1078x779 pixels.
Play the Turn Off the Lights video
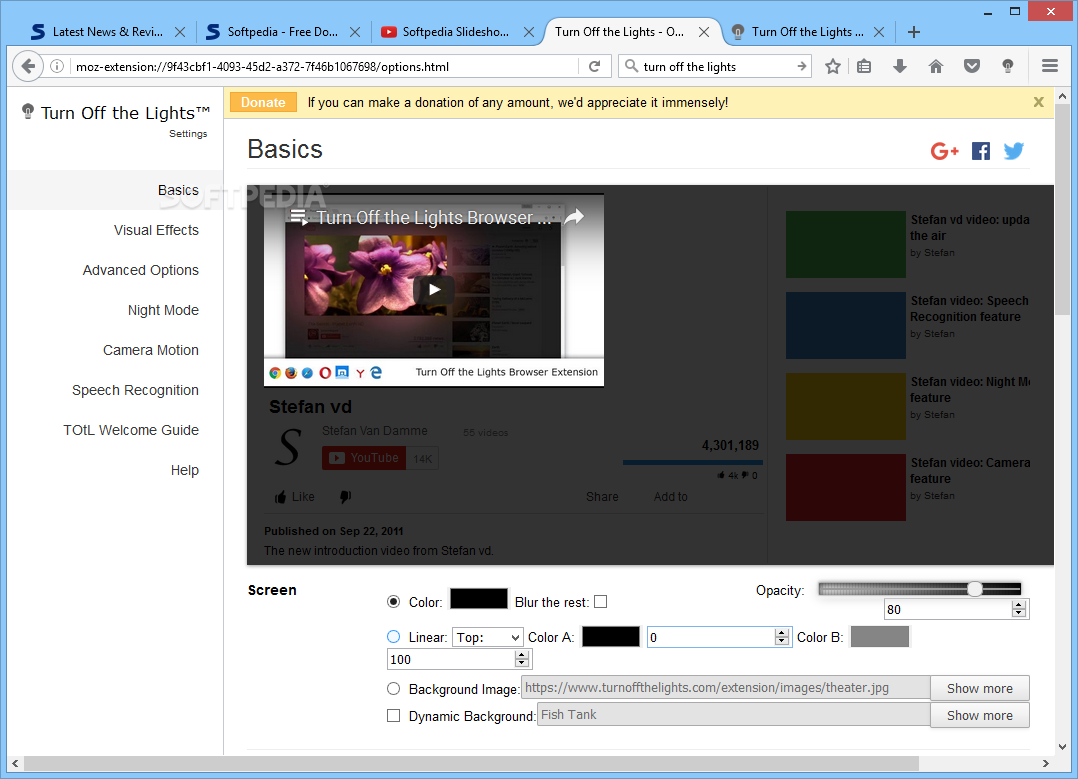point(434,289)
